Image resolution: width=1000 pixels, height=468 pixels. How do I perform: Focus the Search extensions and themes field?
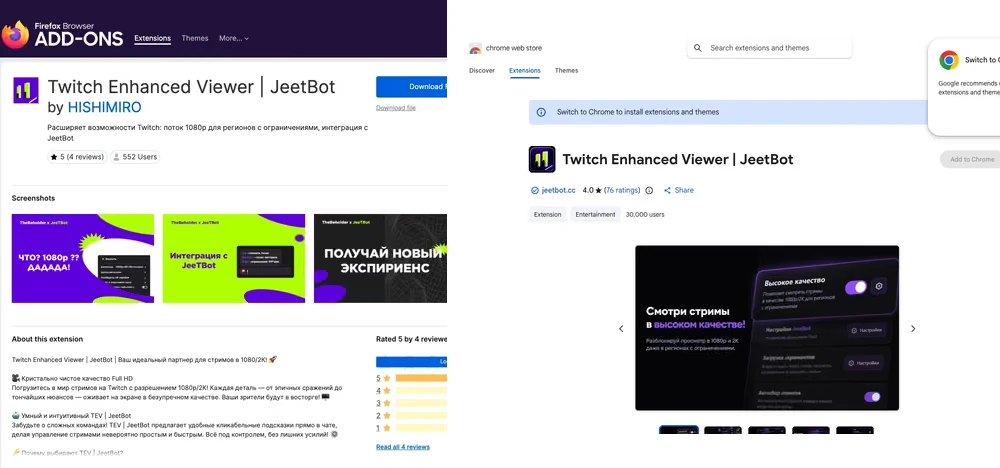(x=769, y=48)
